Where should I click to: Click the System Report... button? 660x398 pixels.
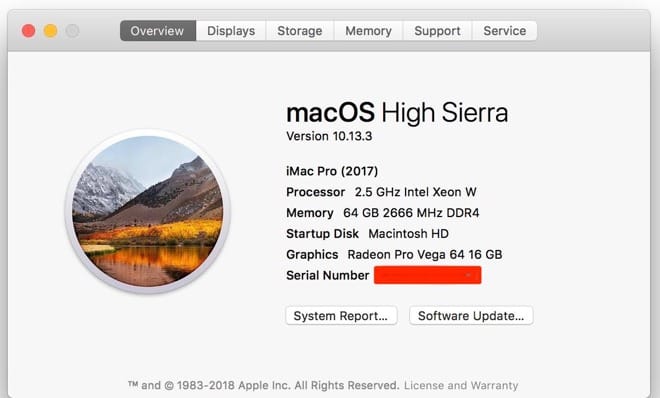[x=341, y=316]
